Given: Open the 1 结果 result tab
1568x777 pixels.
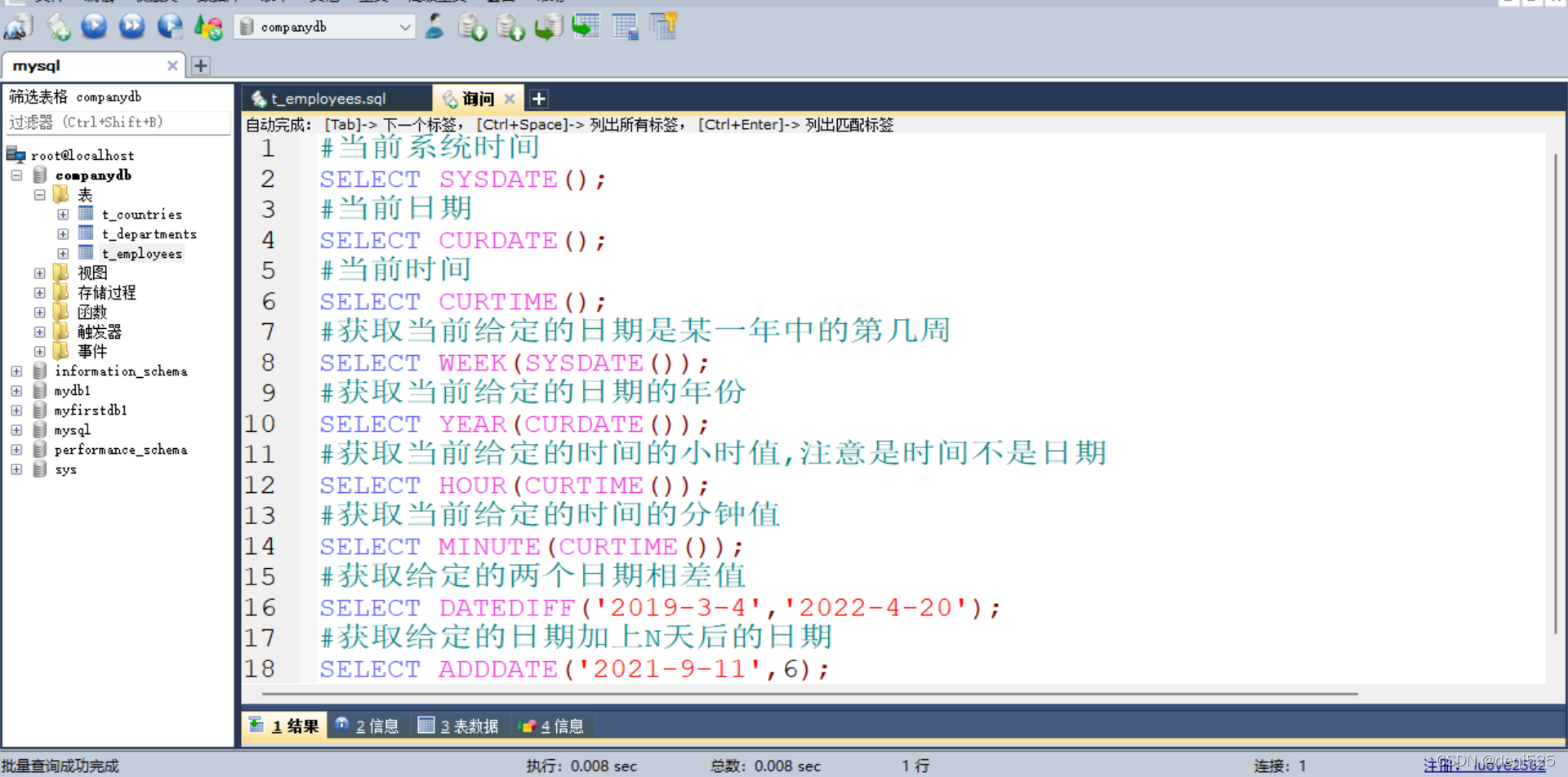Looking at the screenshot, I should (285, 726).
